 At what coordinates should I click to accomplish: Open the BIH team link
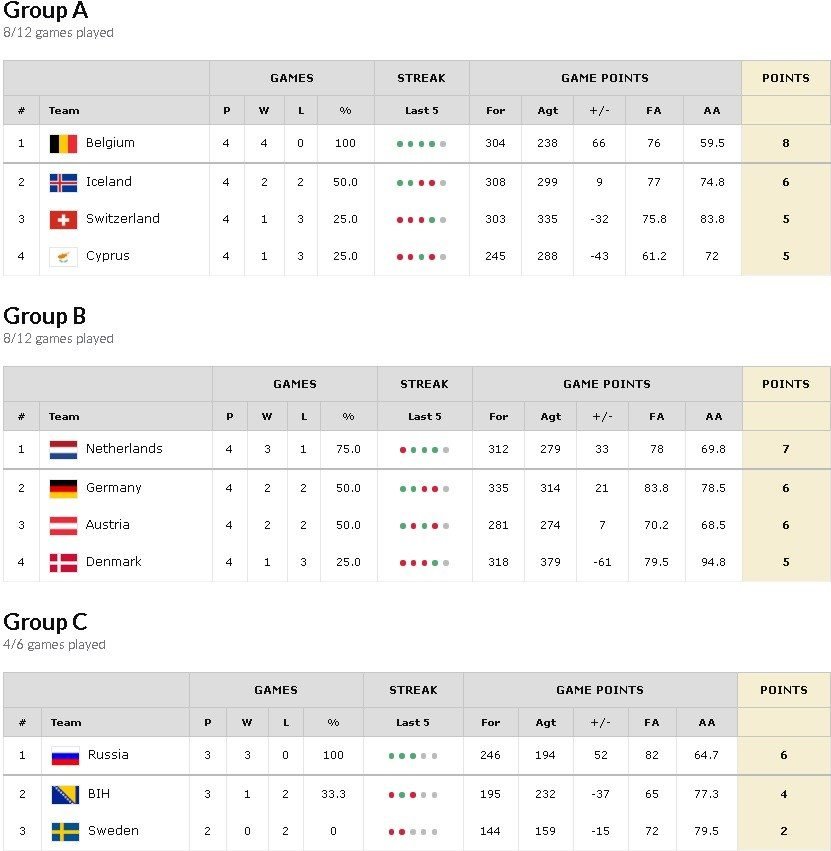(99, 794)
